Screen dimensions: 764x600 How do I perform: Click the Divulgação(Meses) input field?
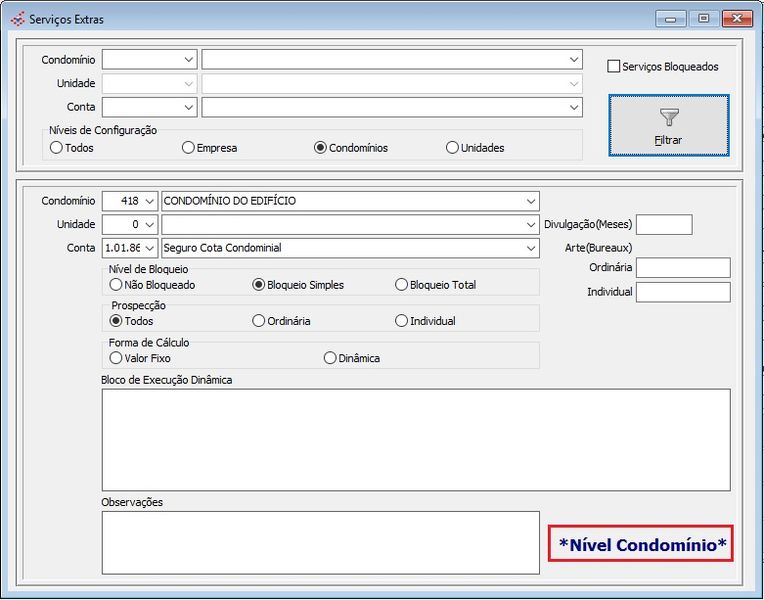663,224
